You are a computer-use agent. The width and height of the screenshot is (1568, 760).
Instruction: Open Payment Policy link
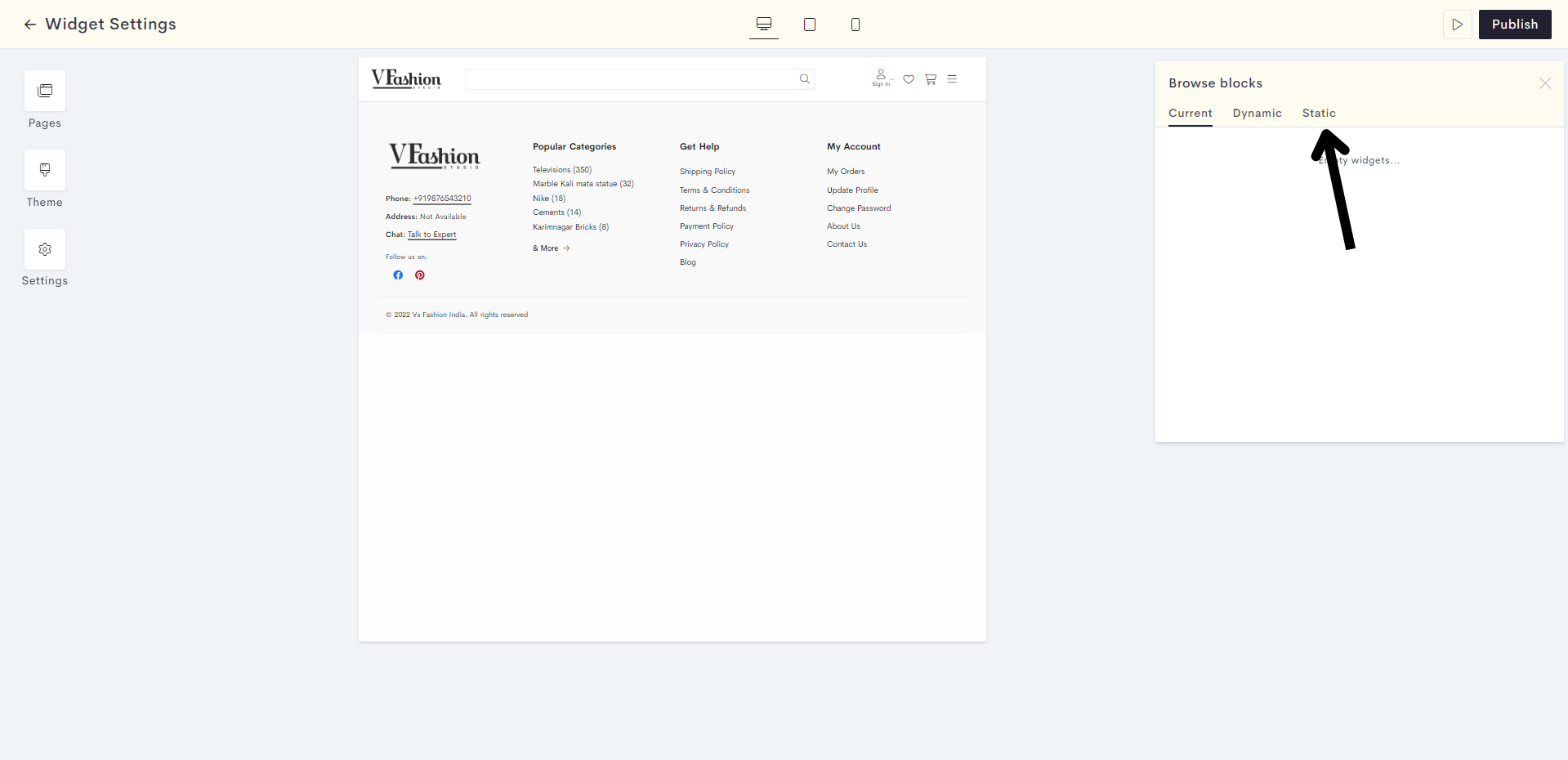coord(707,226)
